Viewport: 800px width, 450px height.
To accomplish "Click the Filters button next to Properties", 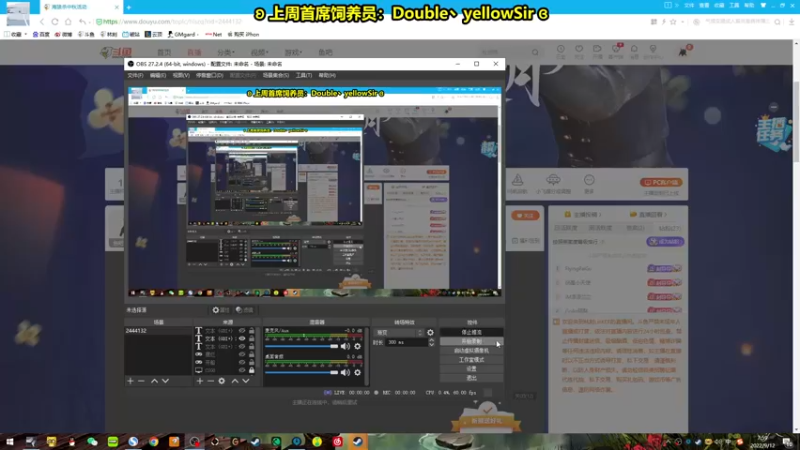I will 244,310.
